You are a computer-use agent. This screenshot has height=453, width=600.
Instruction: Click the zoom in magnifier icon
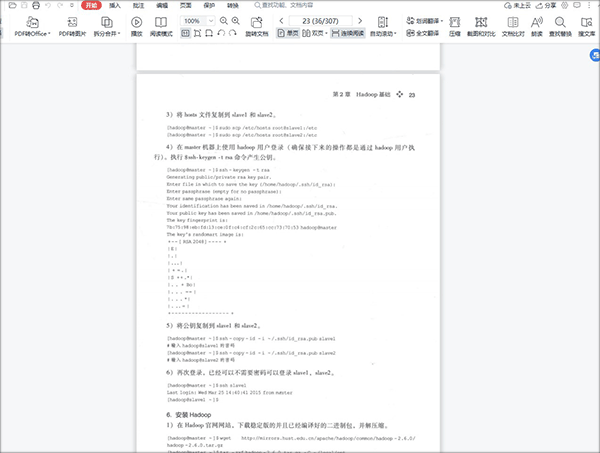coord(236,21)
